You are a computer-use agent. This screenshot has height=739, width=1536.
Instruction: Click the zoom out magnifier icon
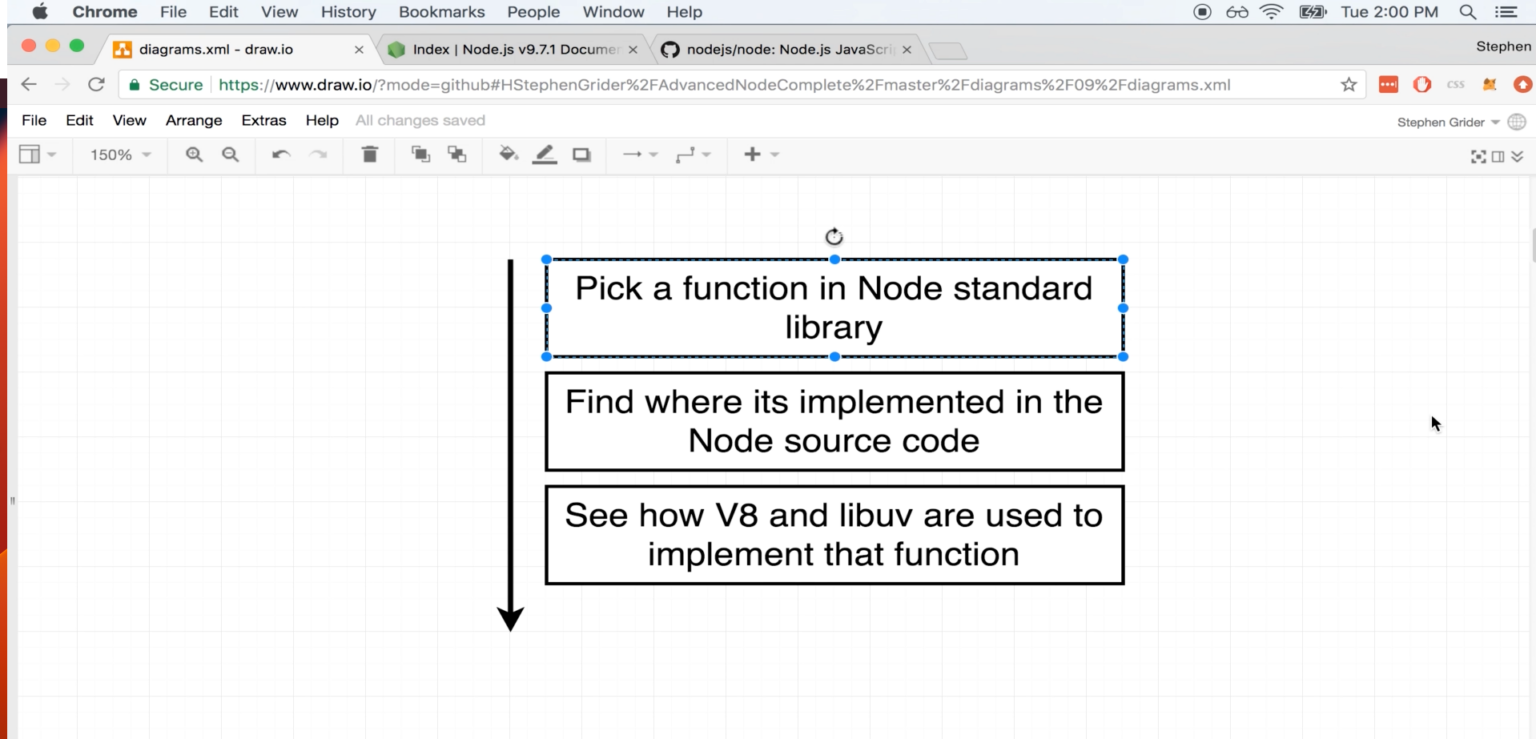tap(230, 155)
